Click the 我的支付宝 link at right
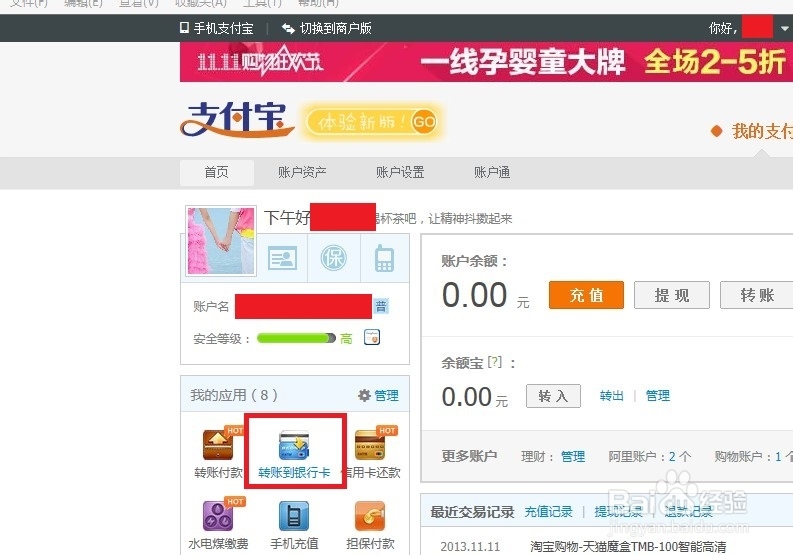Viewport: 793px width, 555px height. tap(762, 131)
